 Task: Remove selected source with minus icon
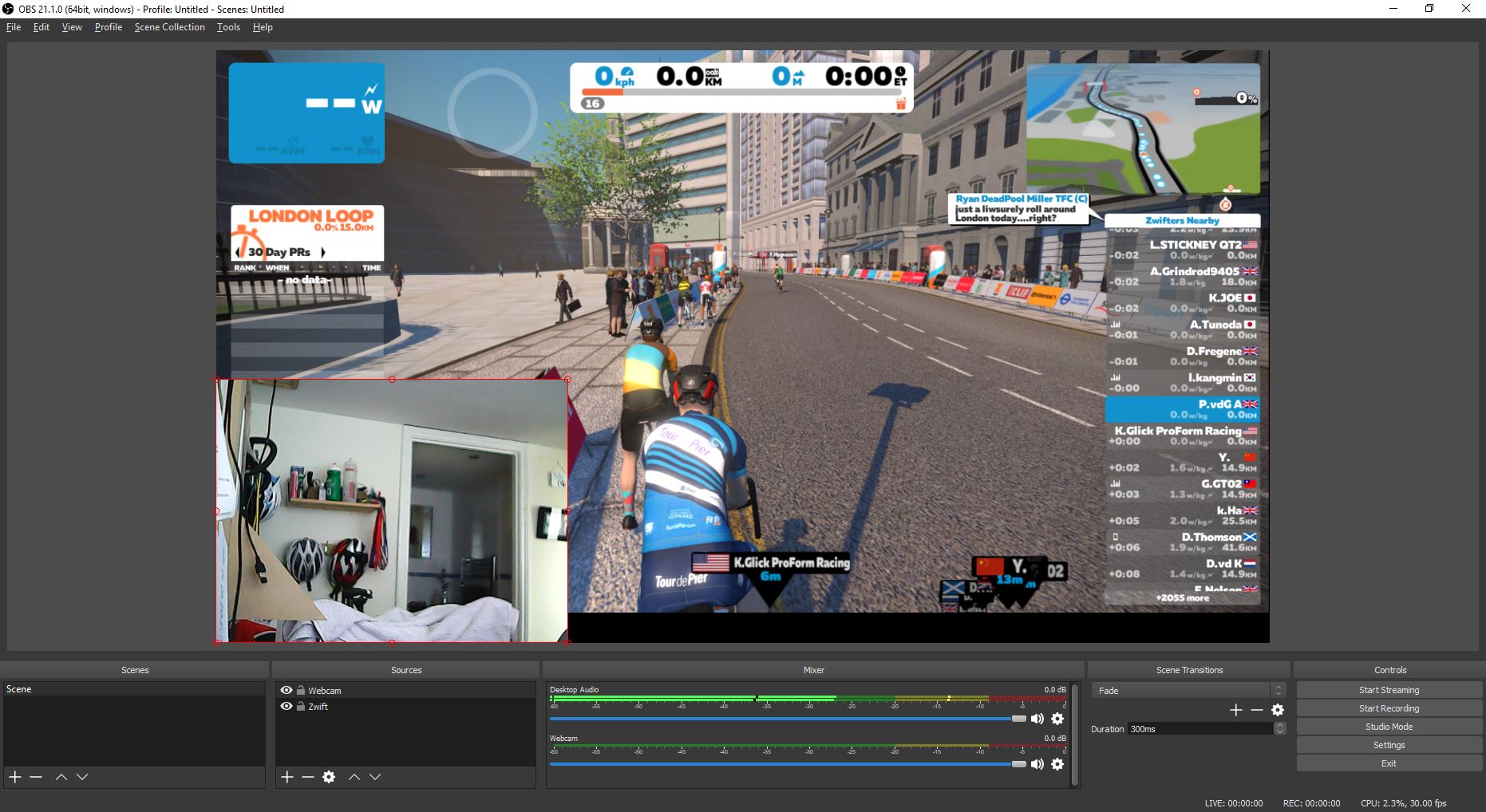[308, 777]
